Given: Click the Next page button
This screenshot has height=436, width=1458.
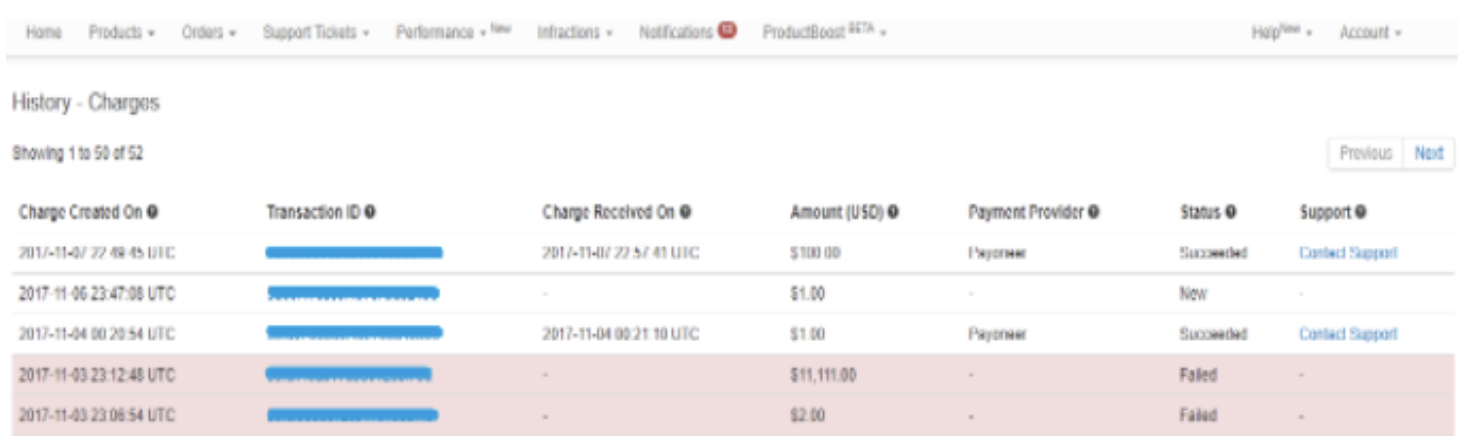Looking at the screenshot, I should 1428,154.
